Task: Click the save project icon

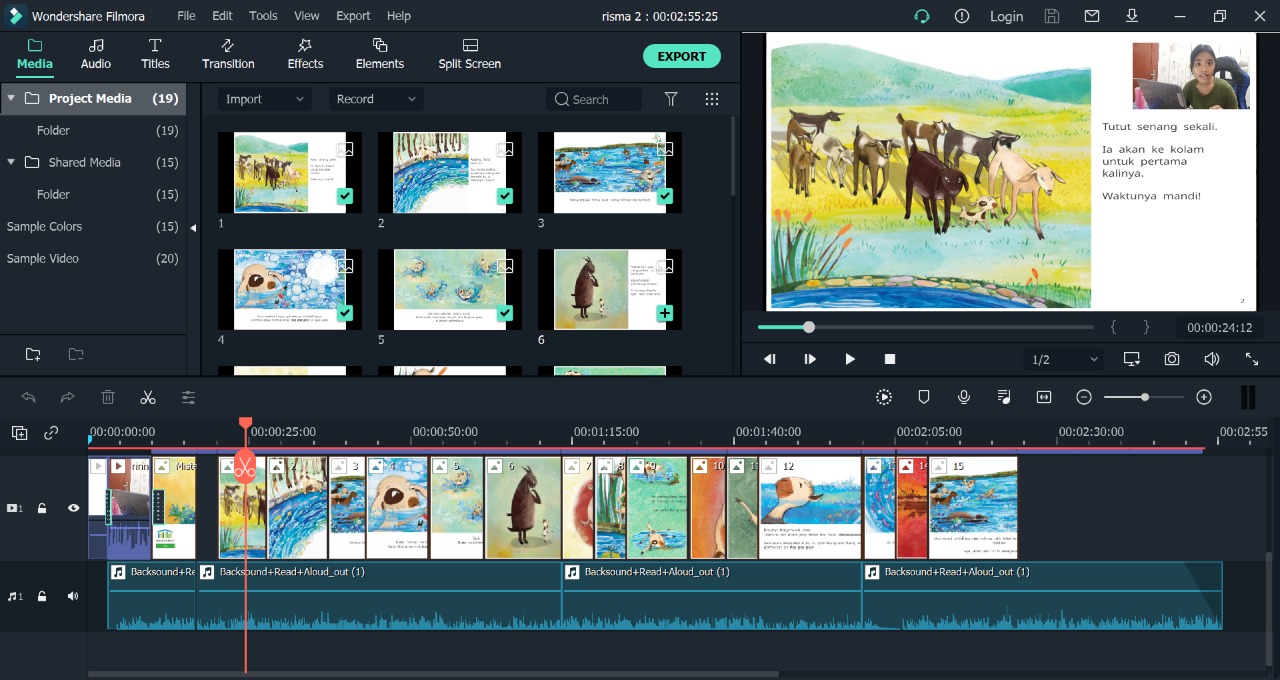Action: coord(1052,16)
